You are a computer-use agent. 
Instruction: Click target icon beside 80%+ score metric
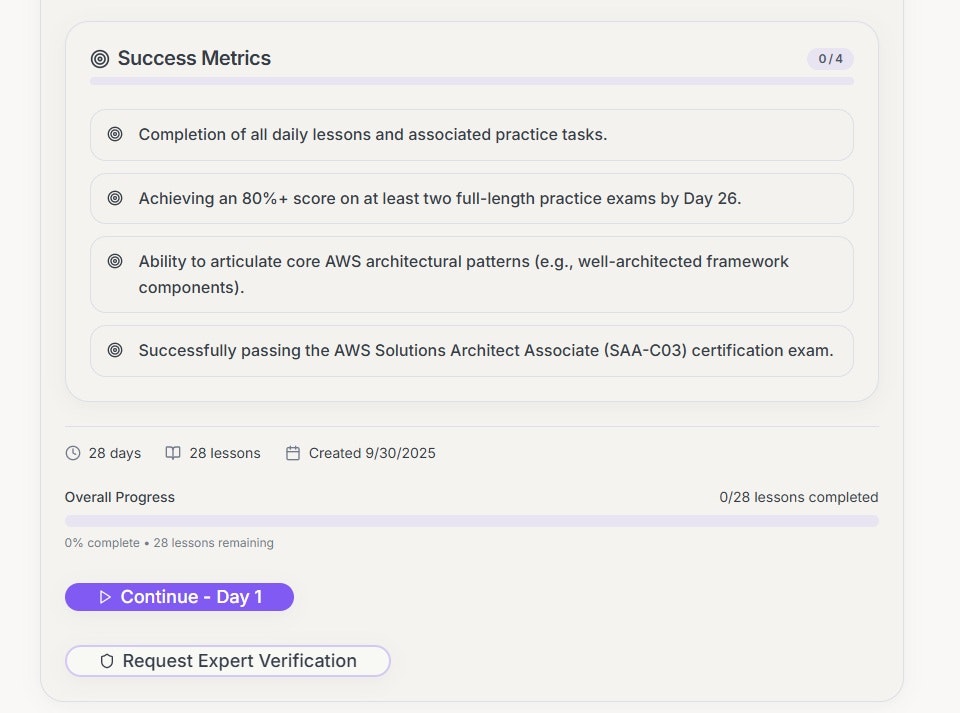pyautogui.click(x=115, y=198)
